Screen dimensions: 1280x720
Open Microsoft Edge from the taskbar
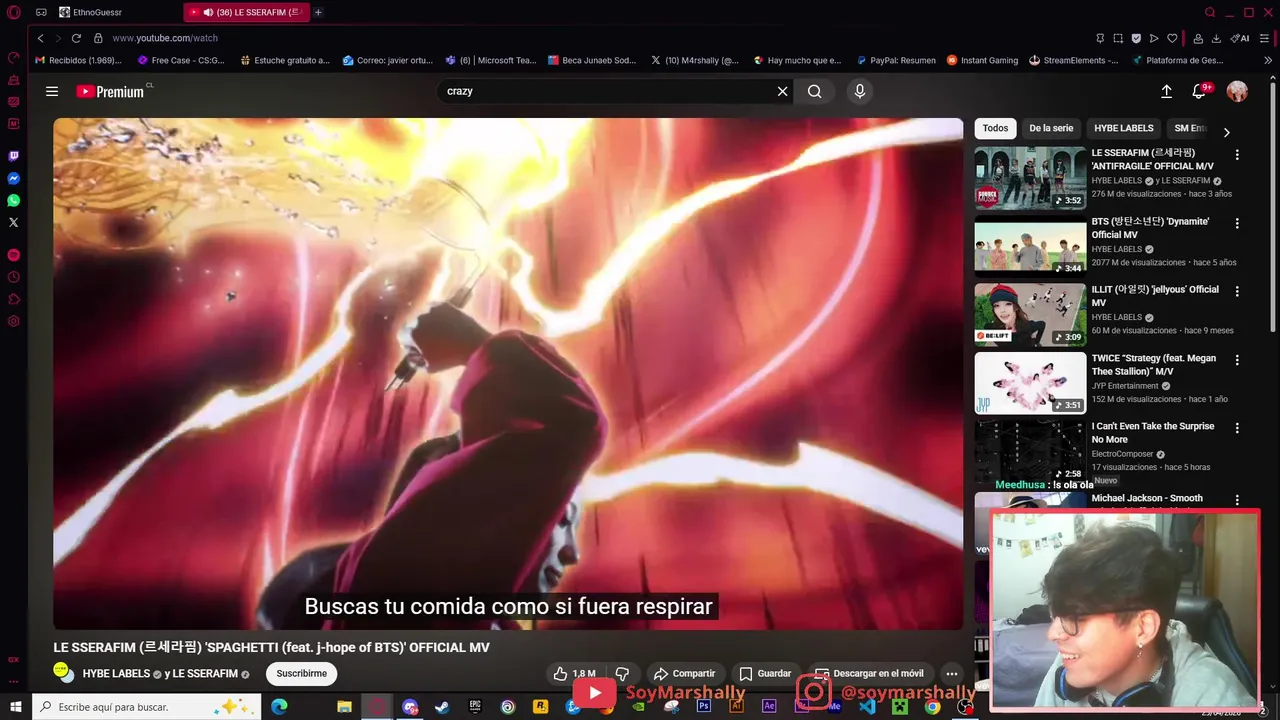279,707
